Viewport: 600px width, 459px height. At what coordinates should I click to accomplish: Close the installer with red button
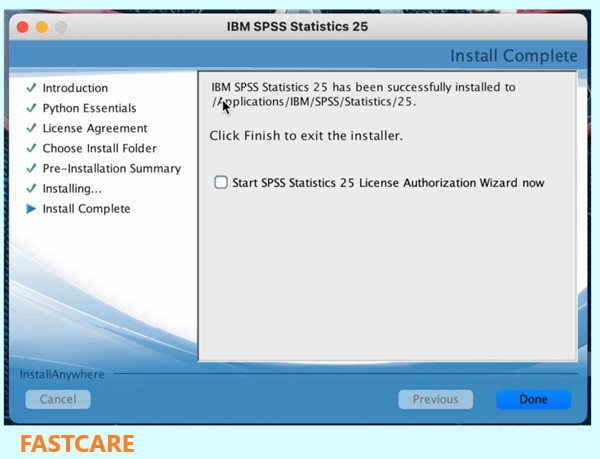point(23,27)
